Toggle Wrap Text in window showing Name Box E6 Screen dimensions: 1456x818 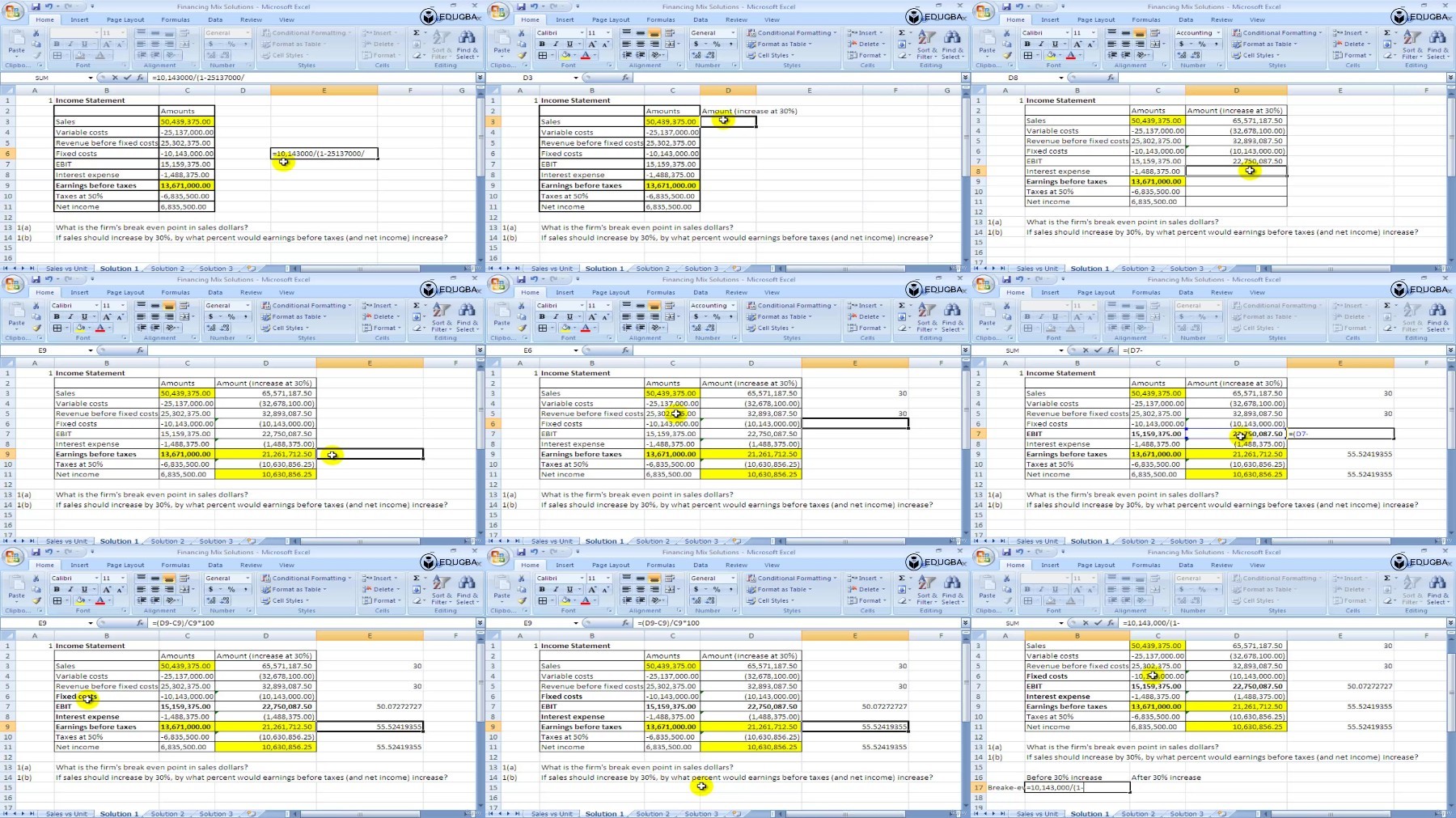(x=671, y=306)
